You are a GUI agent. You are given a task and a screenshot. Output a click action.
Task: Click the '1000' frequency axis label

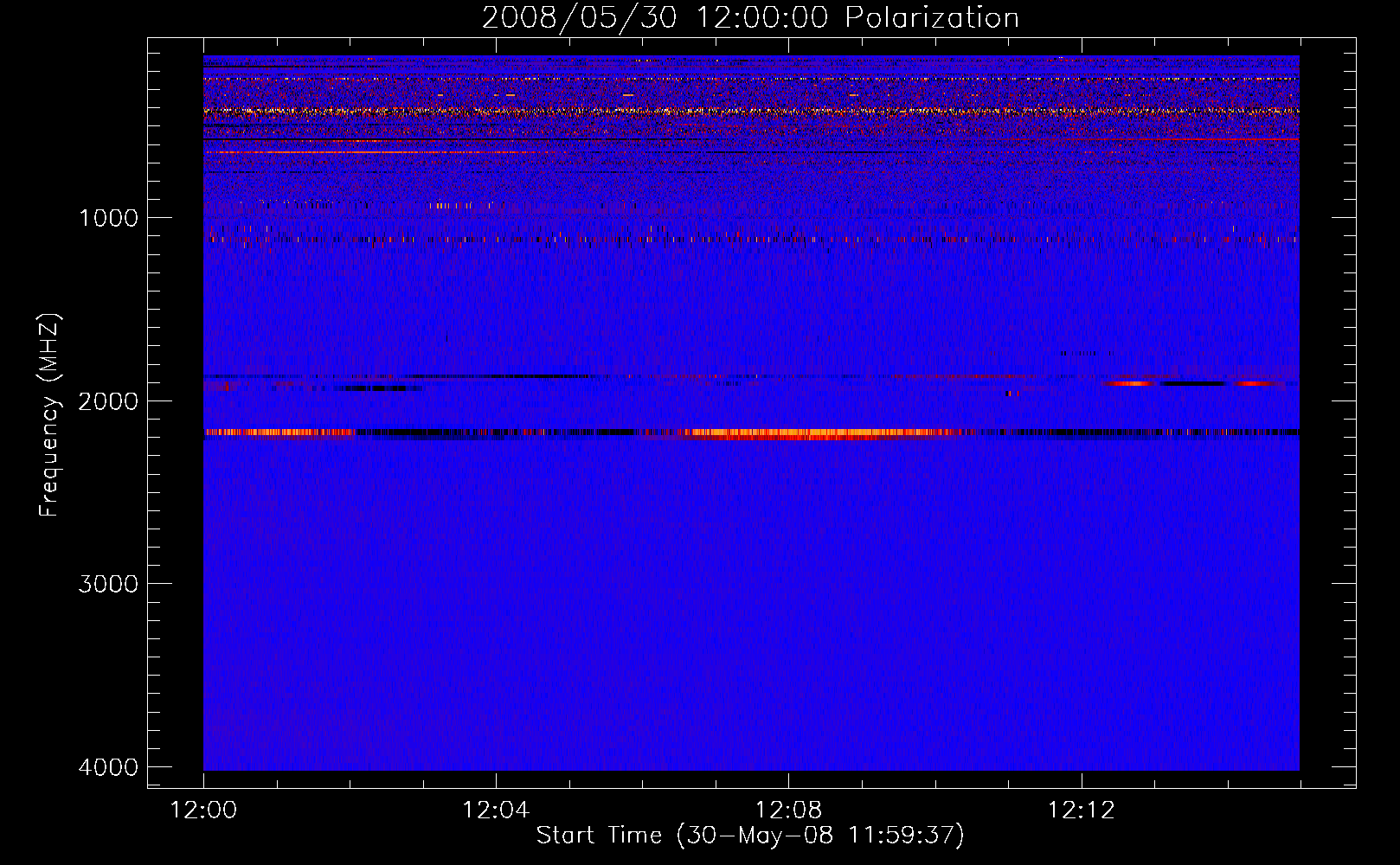[x=108, y=217]
